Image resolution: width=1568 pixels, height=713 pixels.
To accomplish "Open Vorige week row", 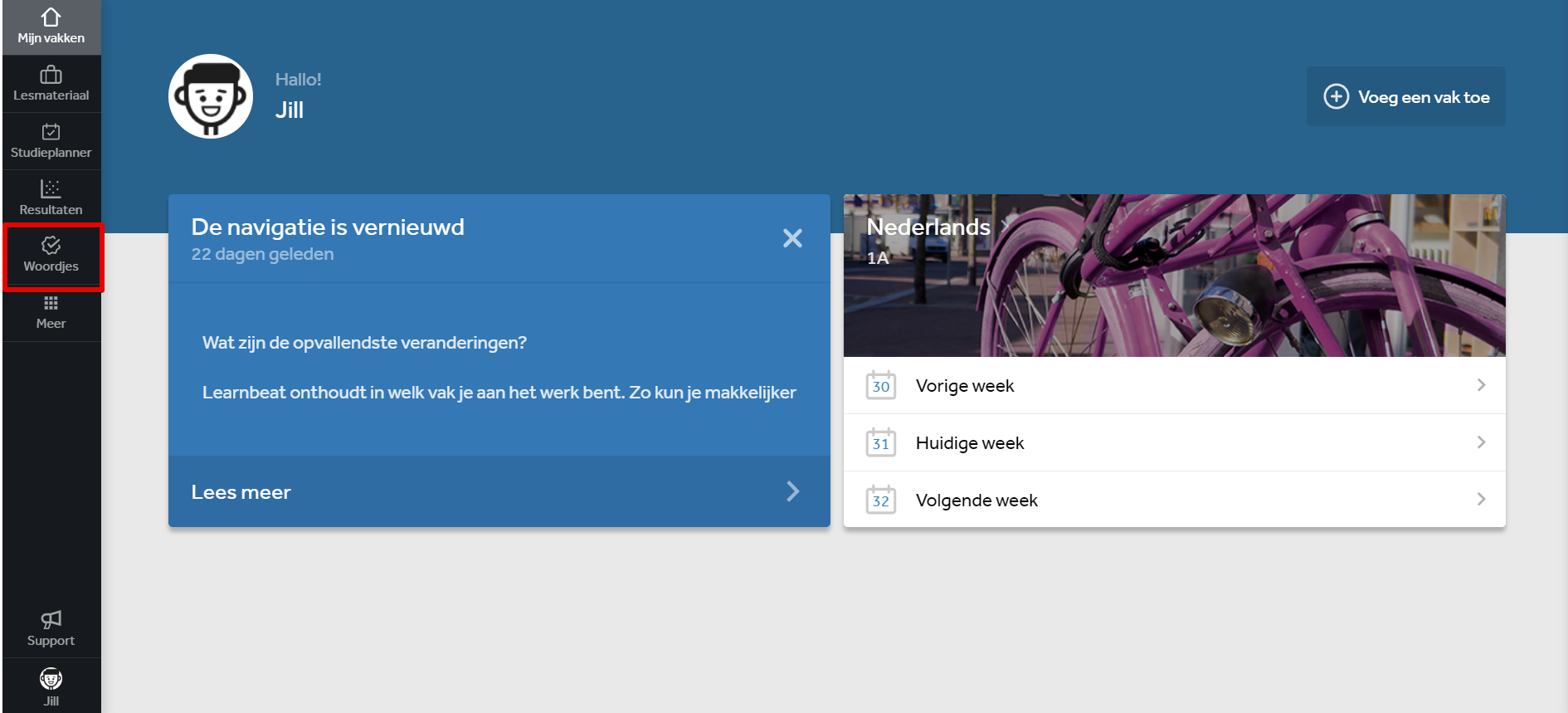I will [x=1175, y=385].
